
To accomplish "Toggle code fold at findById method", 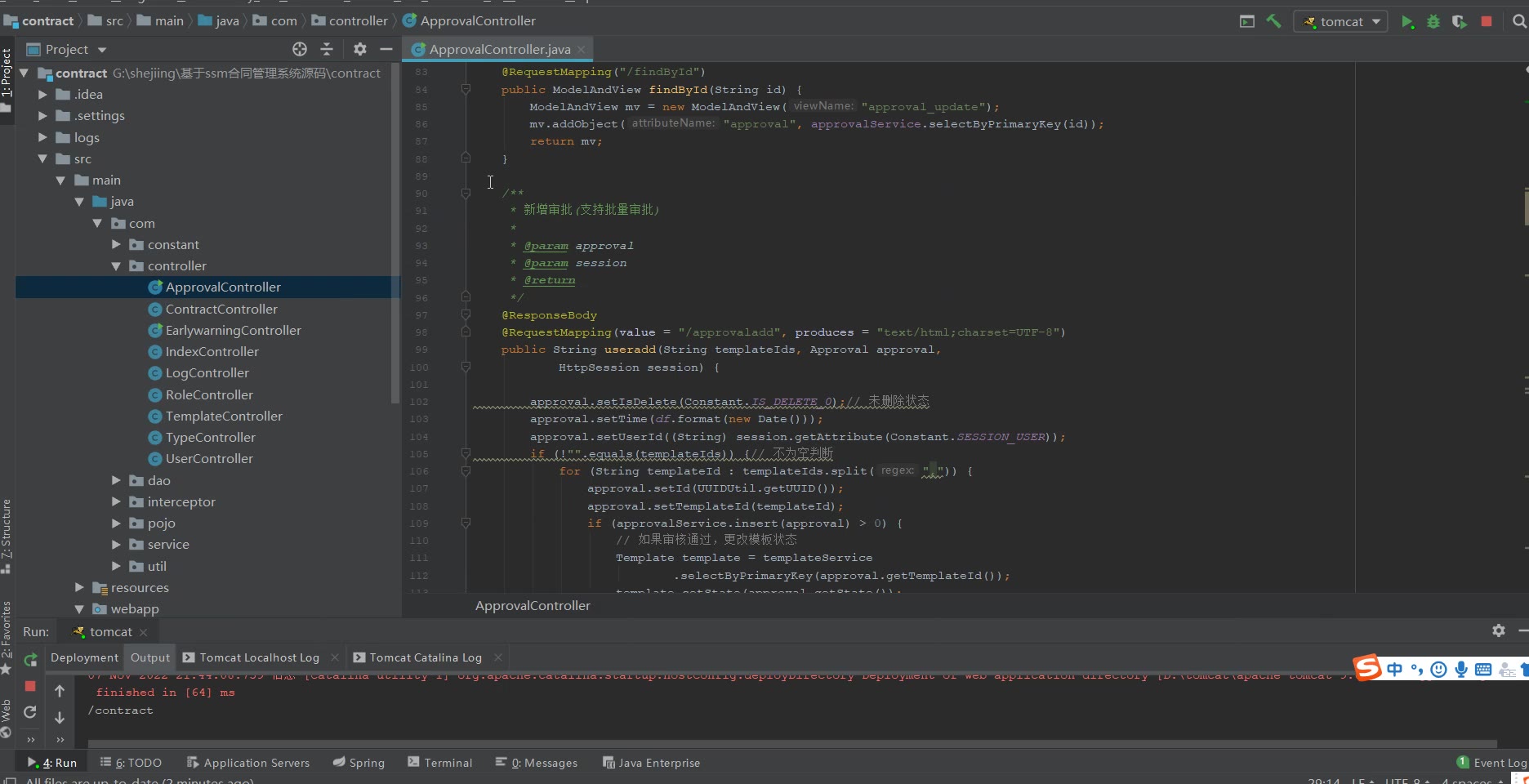I will click(x=466, y=89).
